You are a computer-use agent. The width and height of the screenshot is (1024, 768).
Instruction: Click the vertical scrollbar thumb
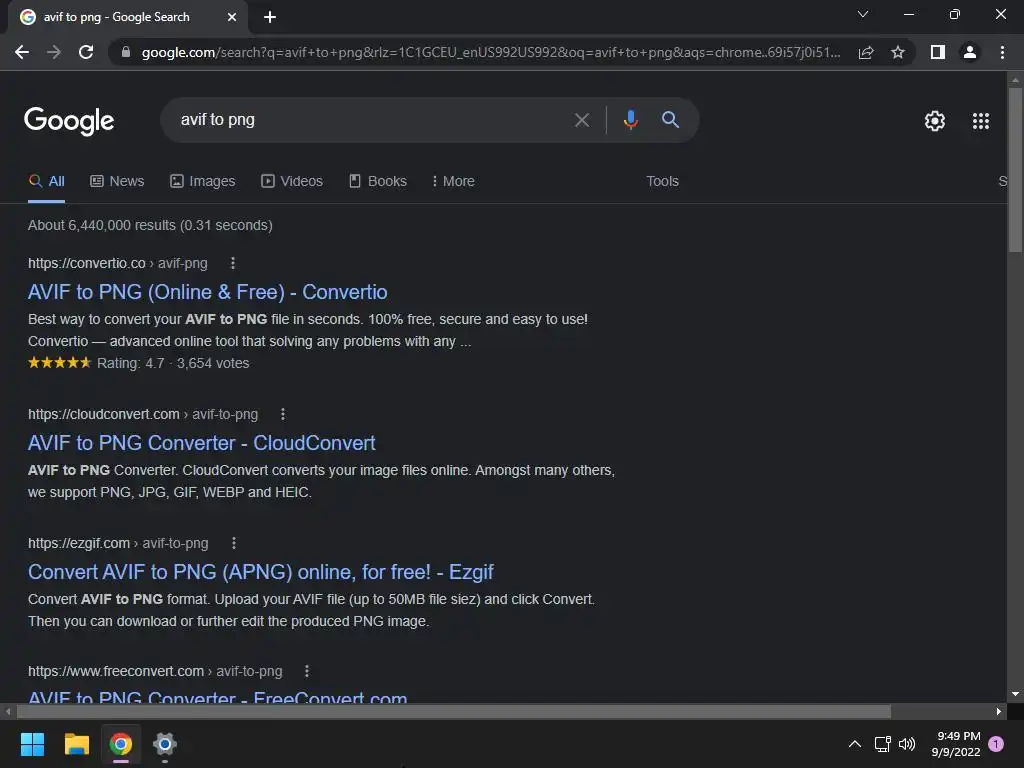point(1015,170)
